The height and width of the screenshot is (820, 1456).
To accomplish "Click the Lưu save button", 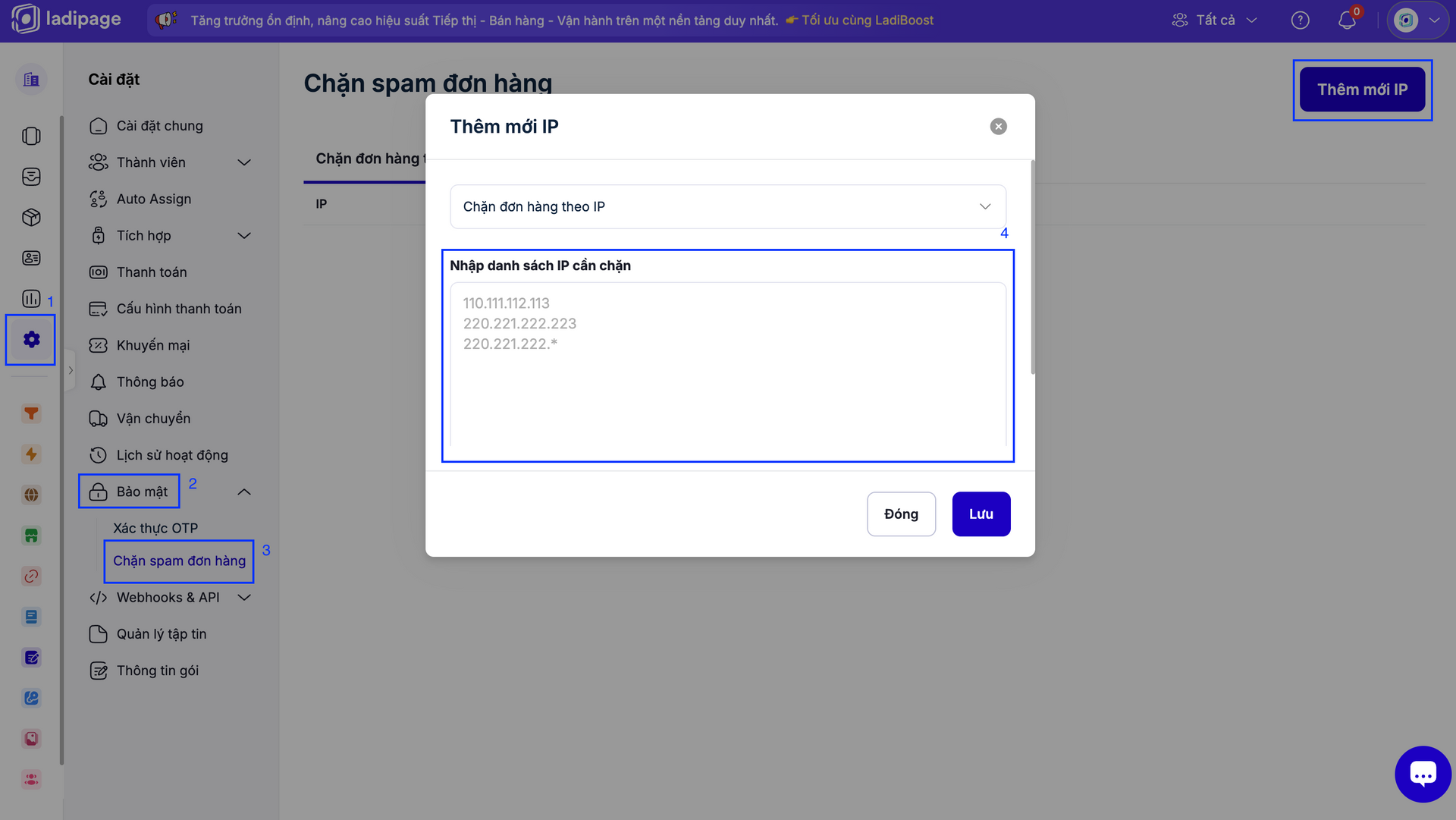I will click(981, 514).
